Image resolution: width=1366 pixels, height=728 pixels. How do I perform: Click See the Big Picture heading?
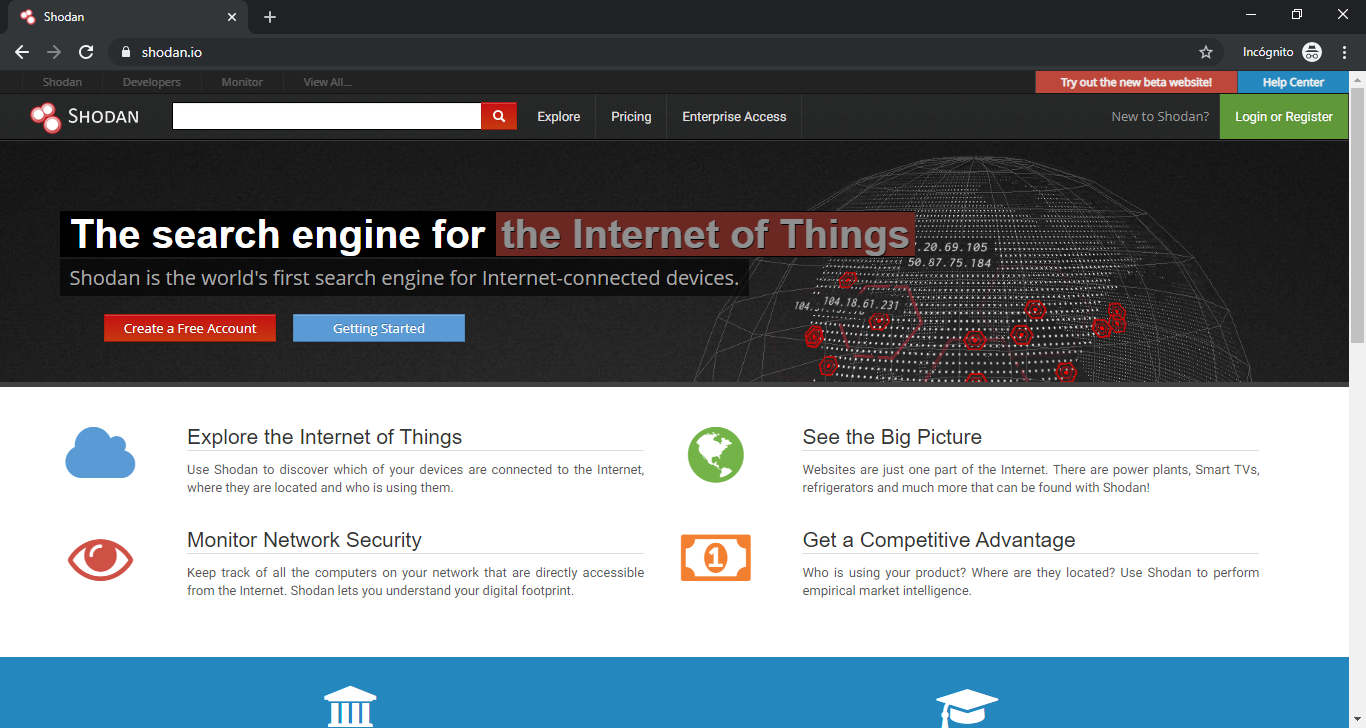tap(892, 437)
